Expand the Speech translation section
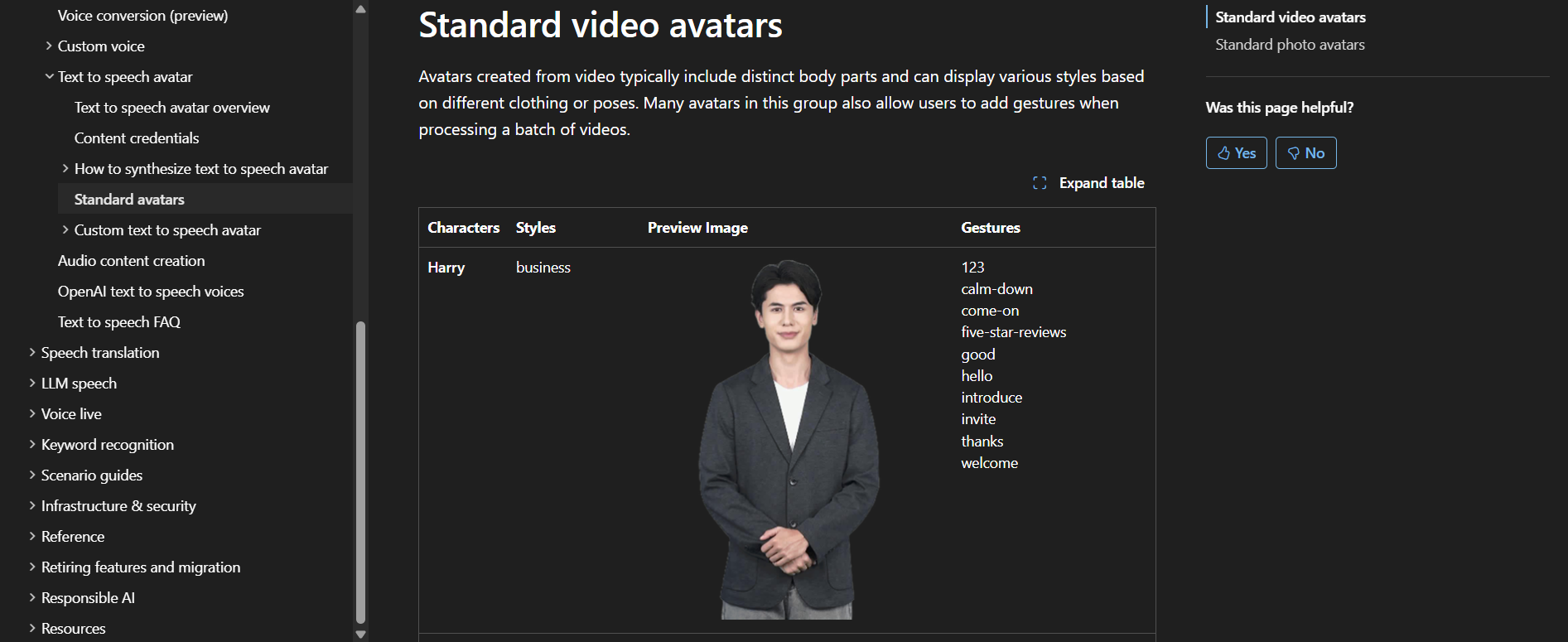The width and height of the screenshot is (1568, 642). tap(32, 353)
